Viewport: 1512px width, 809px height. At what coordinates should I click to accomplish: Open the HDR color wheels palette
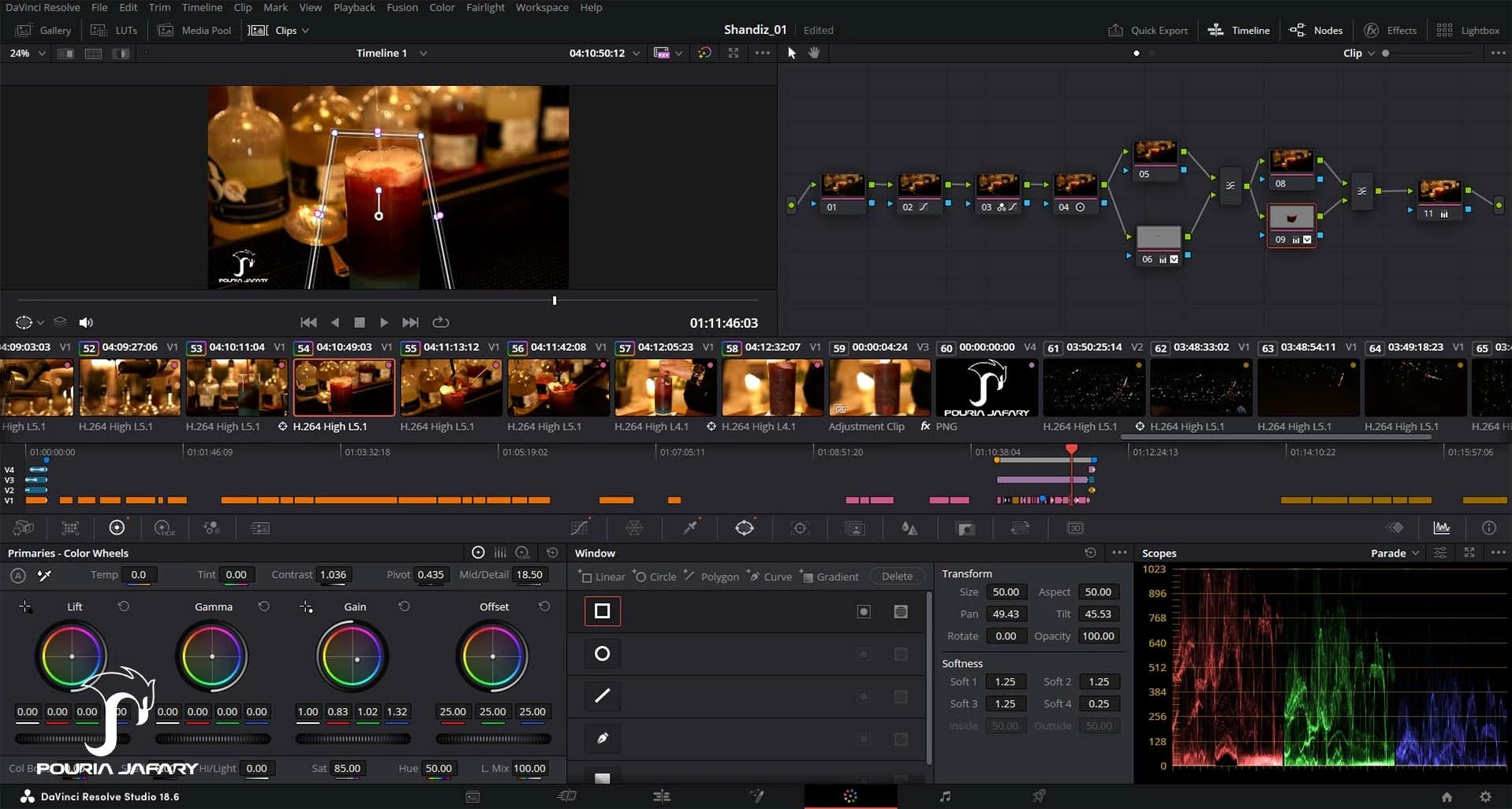point(164,528)
